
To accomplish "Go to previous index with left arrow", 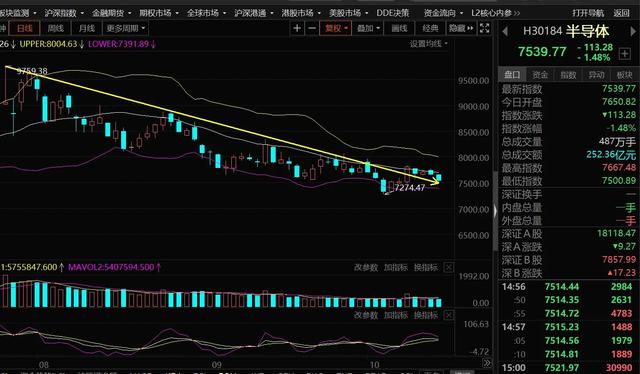I will [505, 31].
